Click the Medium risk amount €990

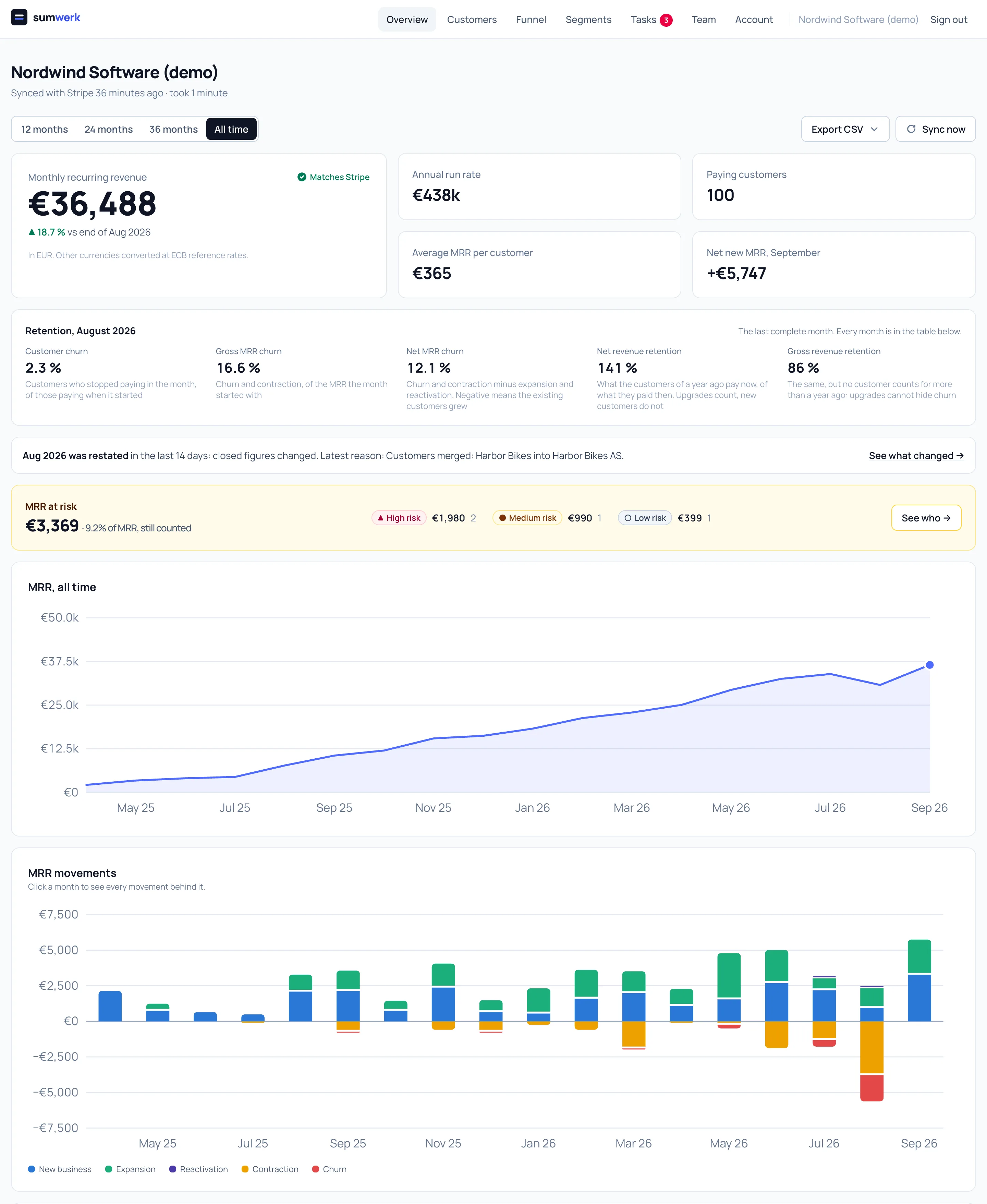coord(580,518)
